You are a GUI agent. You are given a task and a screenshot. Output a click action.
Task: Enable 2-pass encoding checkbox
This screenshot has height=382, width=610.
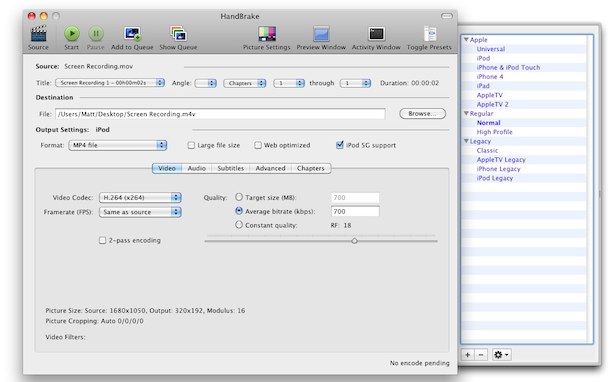click(x=102, y=240)
